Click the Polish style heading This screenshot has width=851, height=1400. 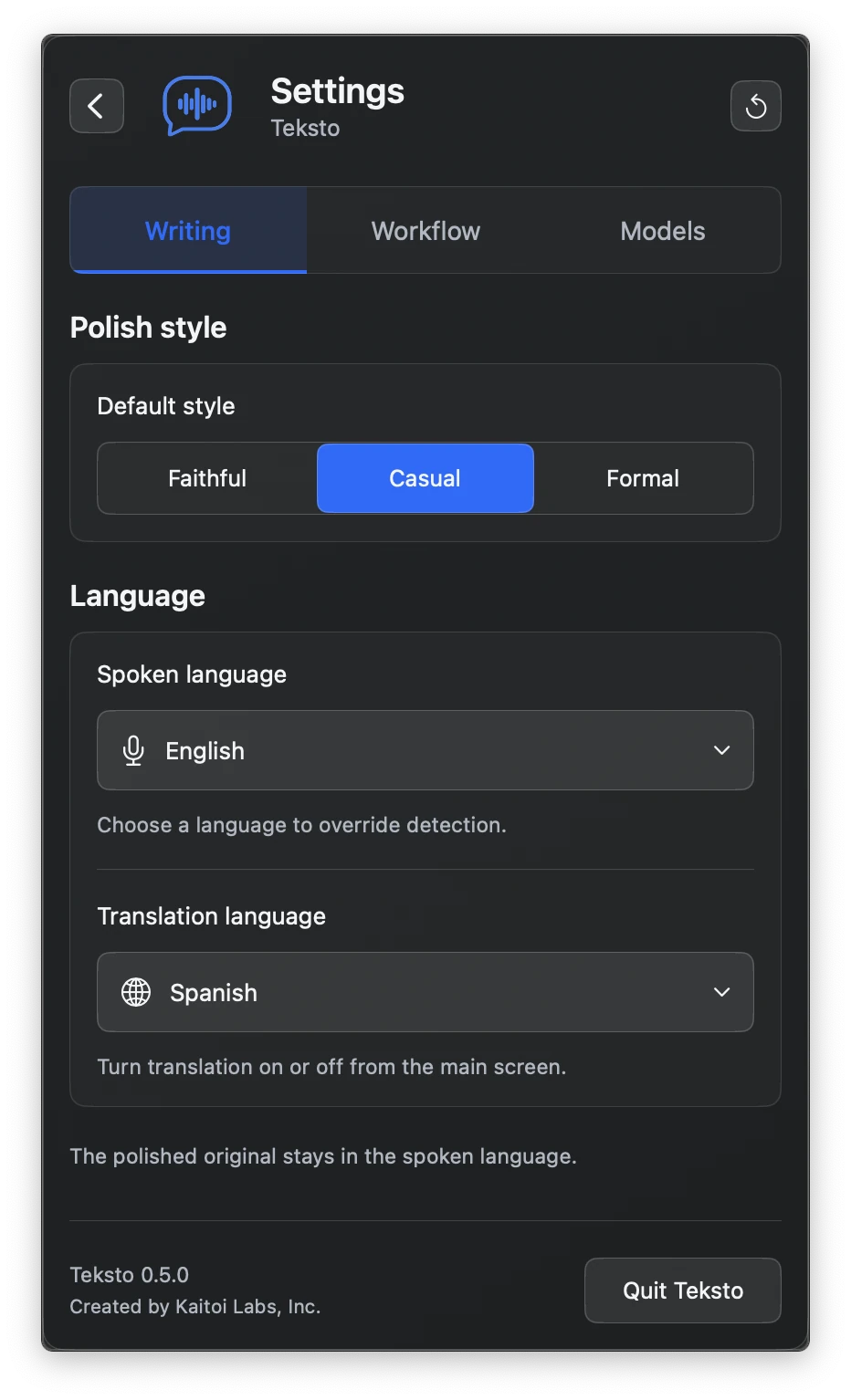tap(148, 328)
